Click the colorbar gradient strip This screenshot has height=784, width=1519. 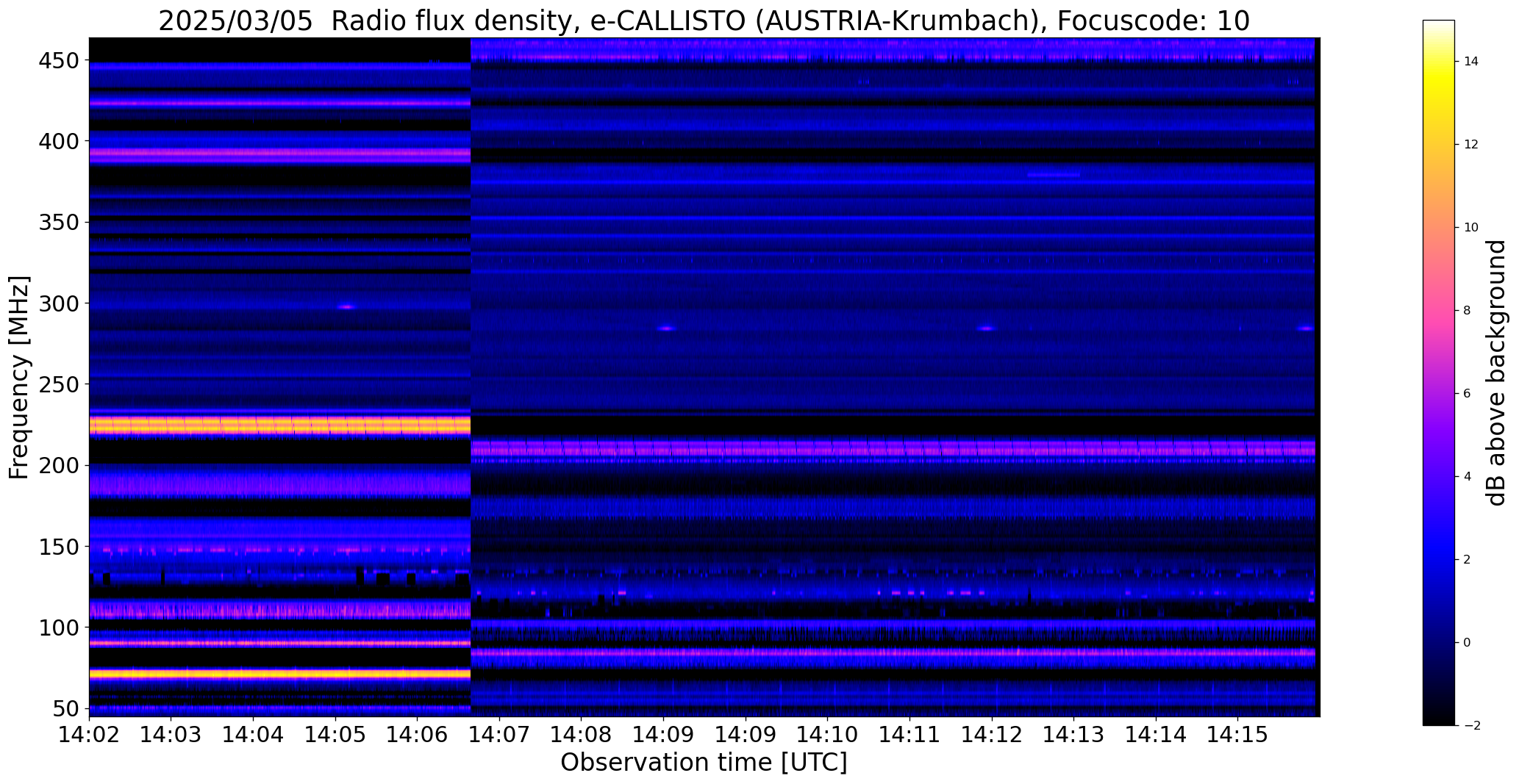pyautogui.click(x=1439, y=373)
